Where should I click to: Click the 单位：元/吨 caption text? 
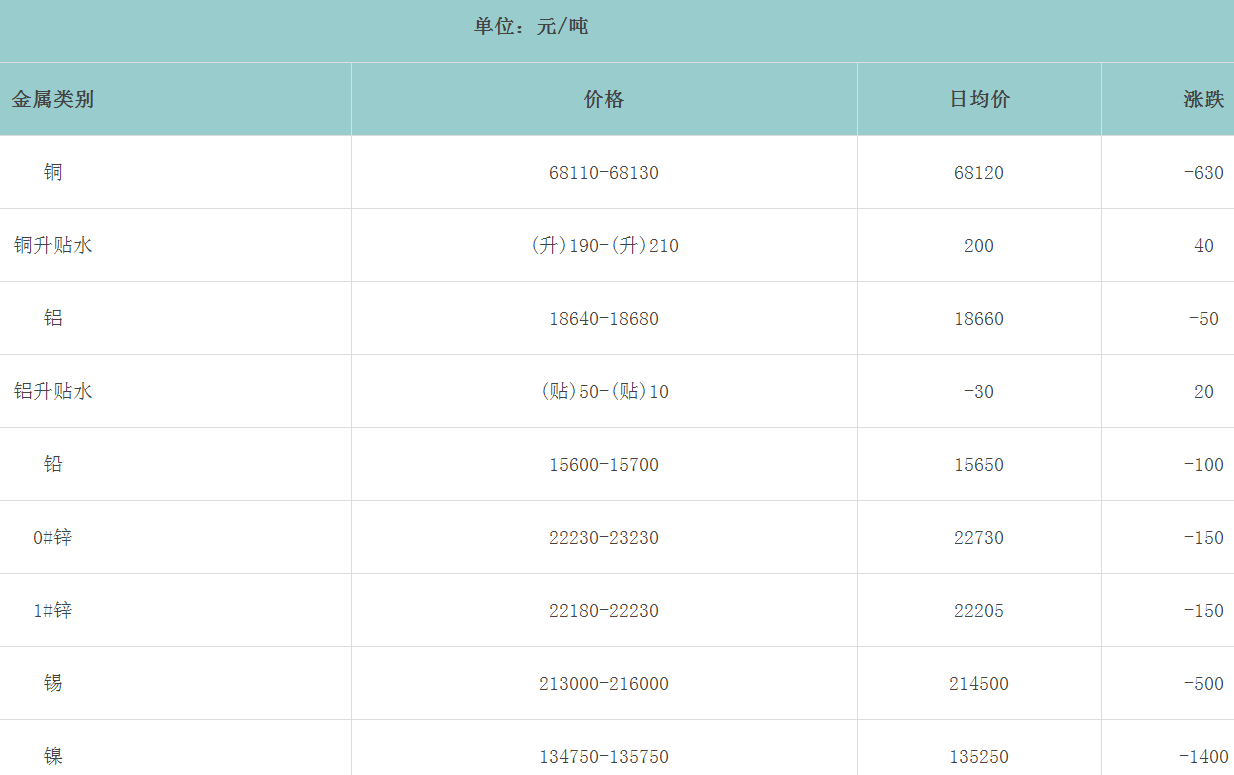531,27
